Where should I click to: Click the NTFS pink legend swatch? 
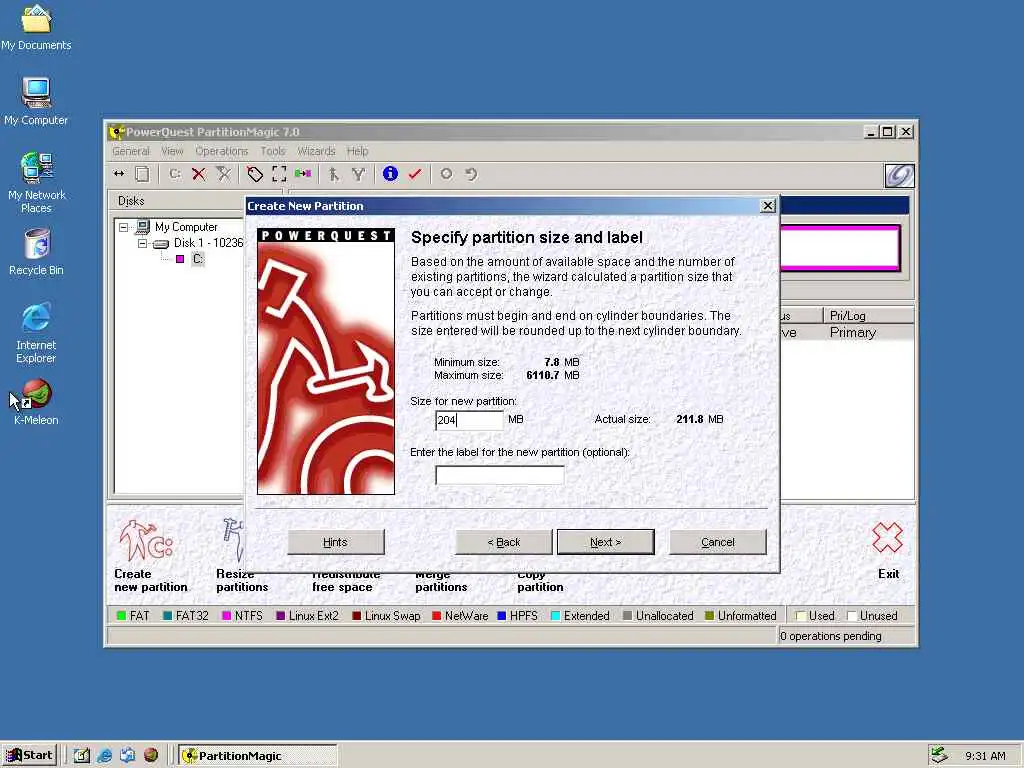tap(227, 616)
